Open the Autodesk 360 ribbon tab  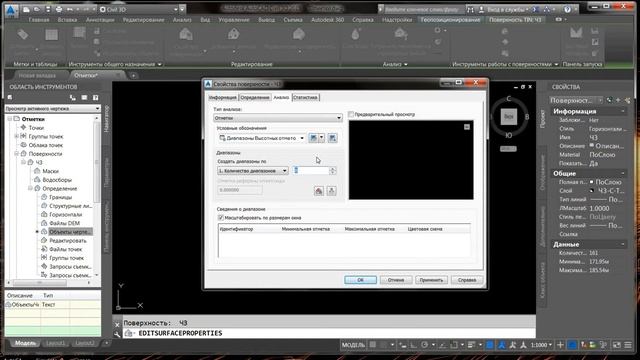point(327,20)
